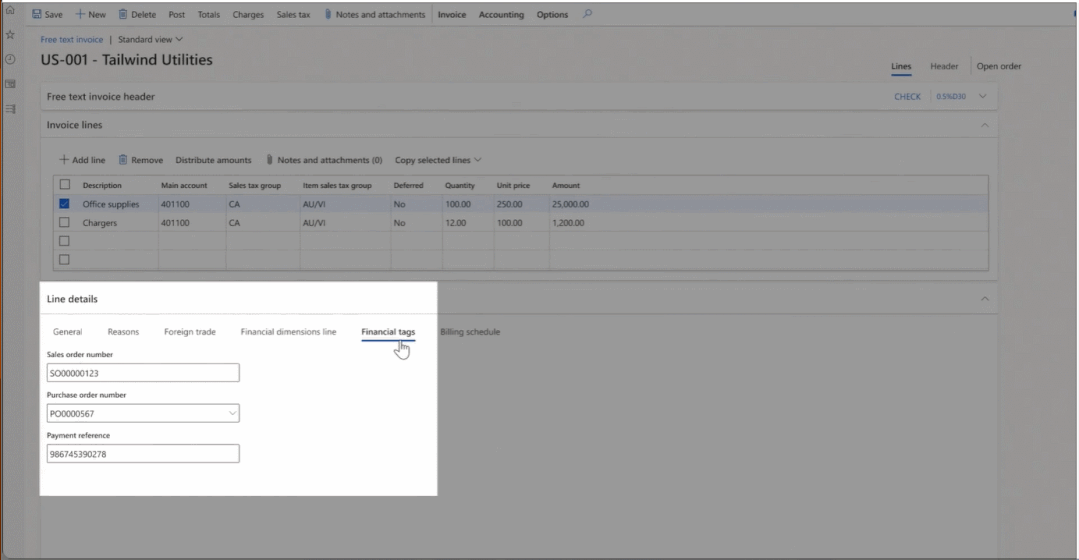Open the Copy selected lines dropdown
1079x560 pixels.
[438, 160]
